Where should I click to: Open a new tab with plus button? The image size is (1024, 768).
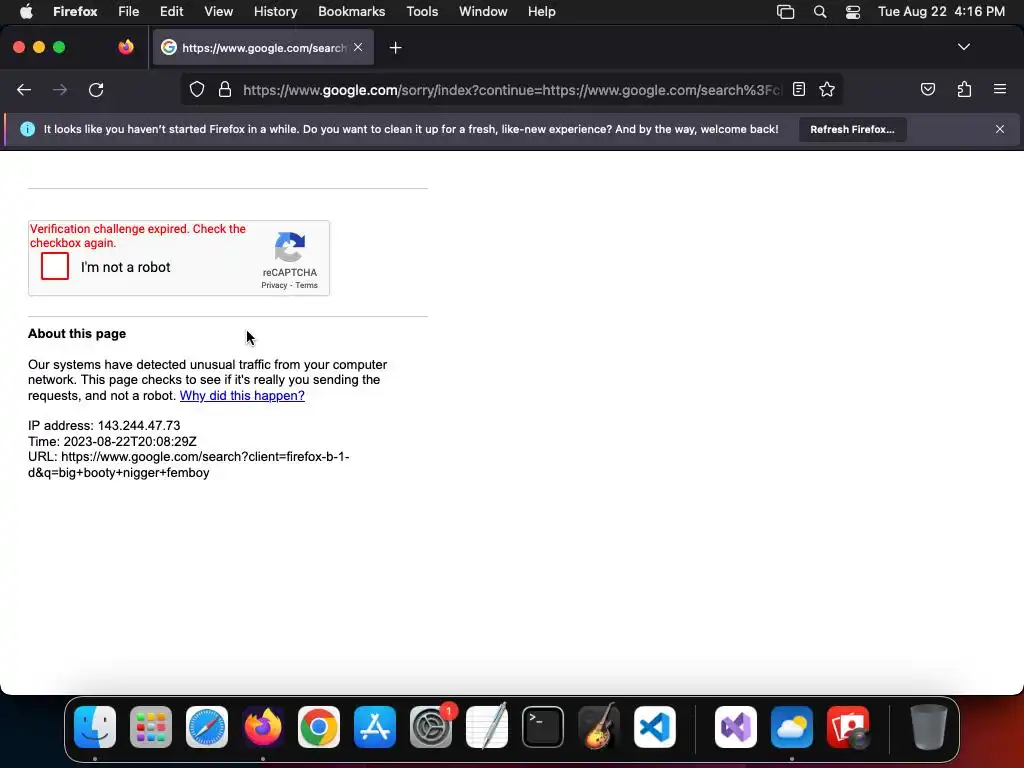coord(395,48)
